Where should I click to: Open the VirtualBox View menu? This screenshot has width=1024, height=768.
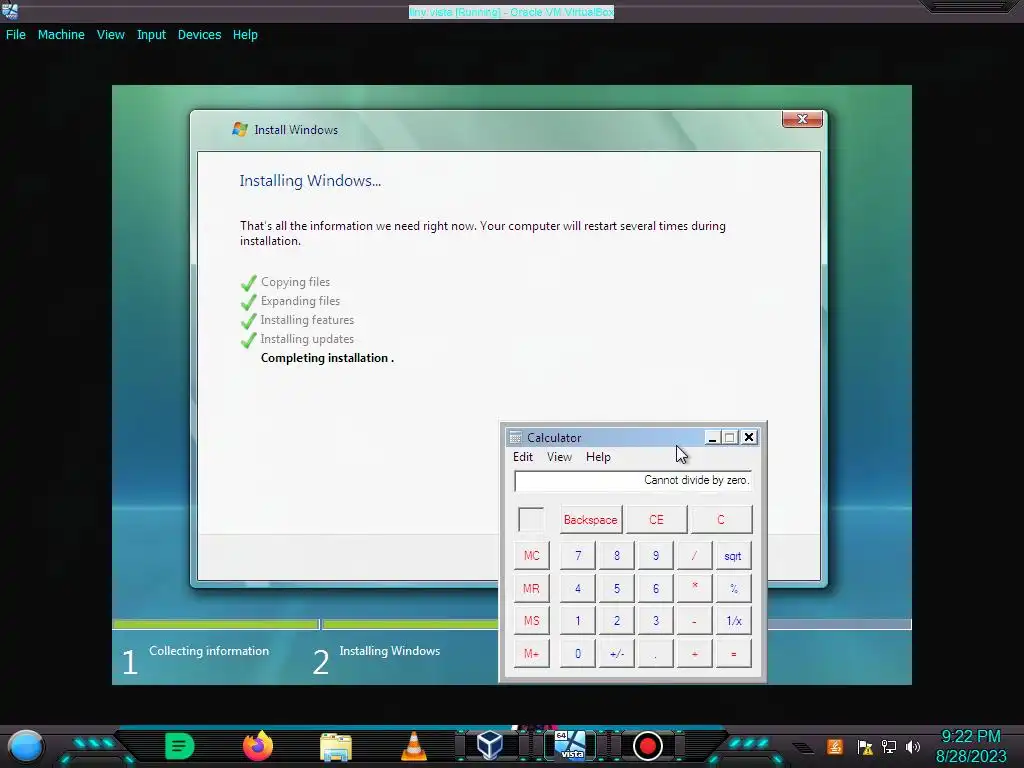tap(110, 35)
